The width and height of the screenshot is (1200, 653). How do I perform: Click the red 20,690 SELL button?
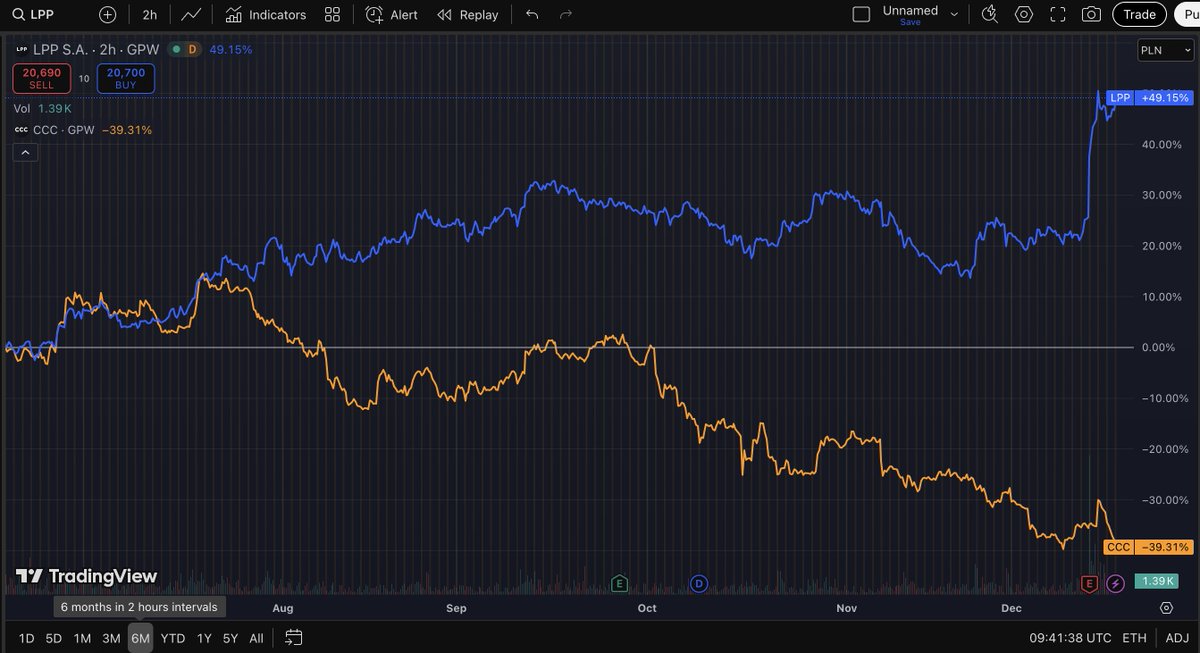click(x=42, y=78)
